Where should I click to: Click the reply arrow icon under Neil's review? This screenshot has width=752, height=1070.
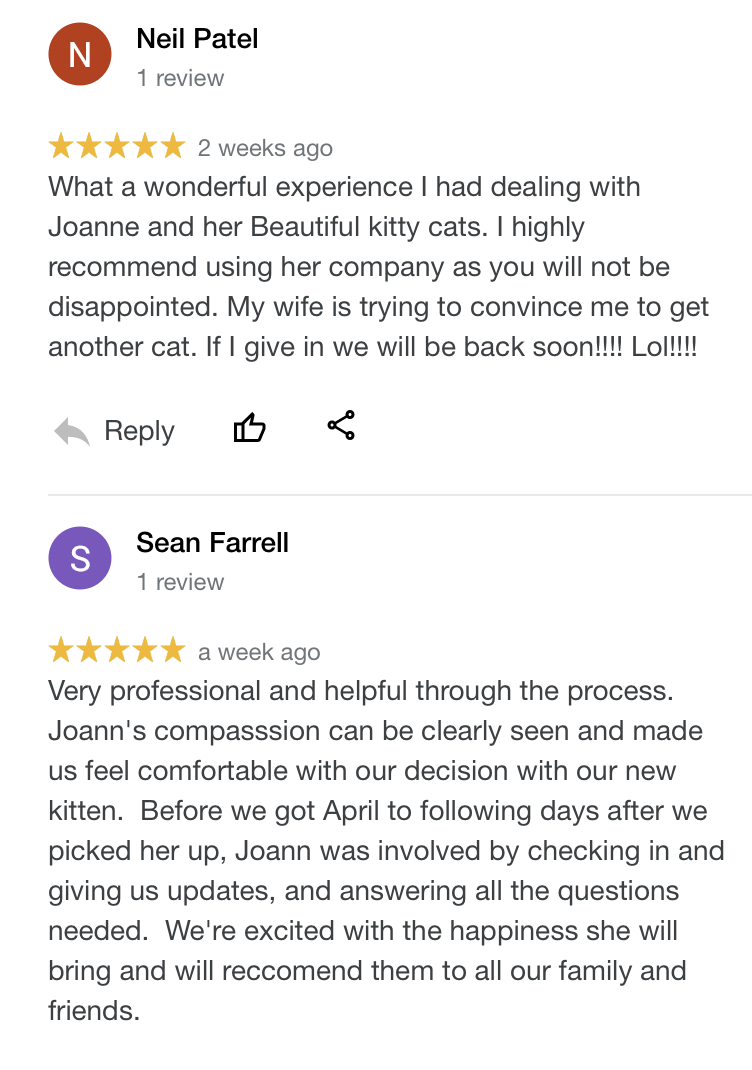point(72,432)
